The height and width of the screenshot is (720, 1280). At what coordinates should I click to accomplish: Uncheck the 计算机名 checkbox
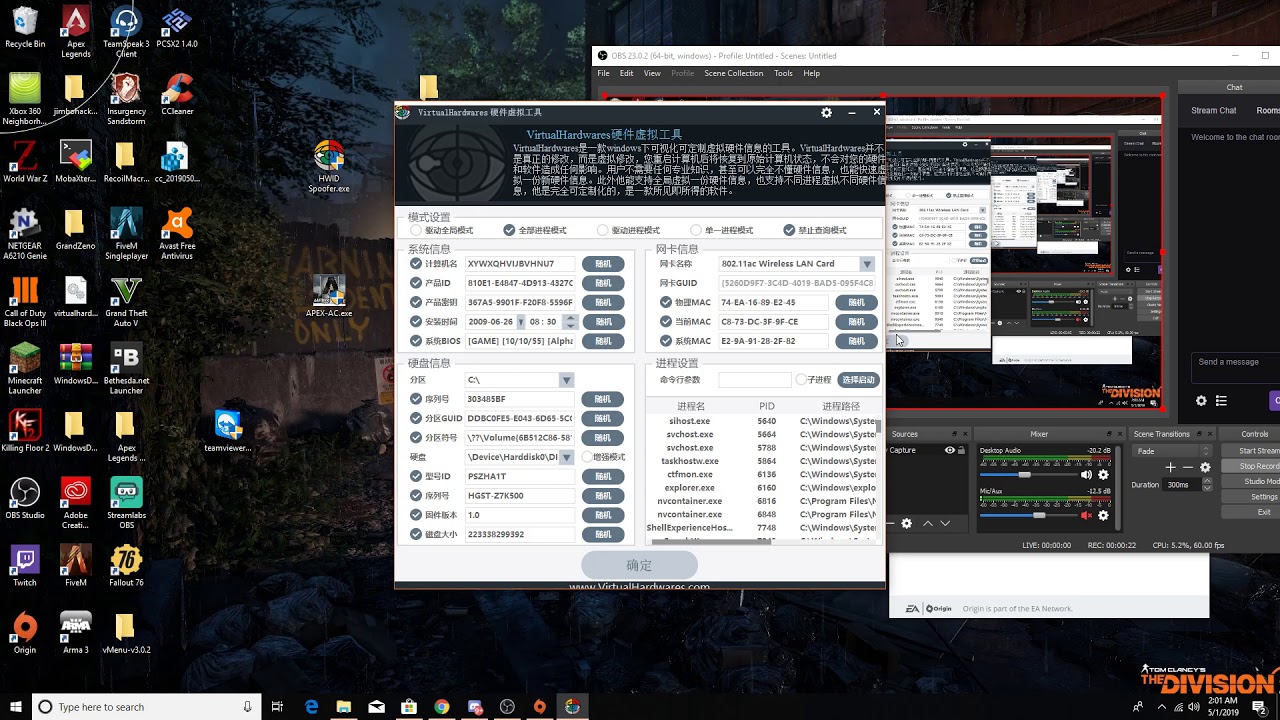[416, 264]
